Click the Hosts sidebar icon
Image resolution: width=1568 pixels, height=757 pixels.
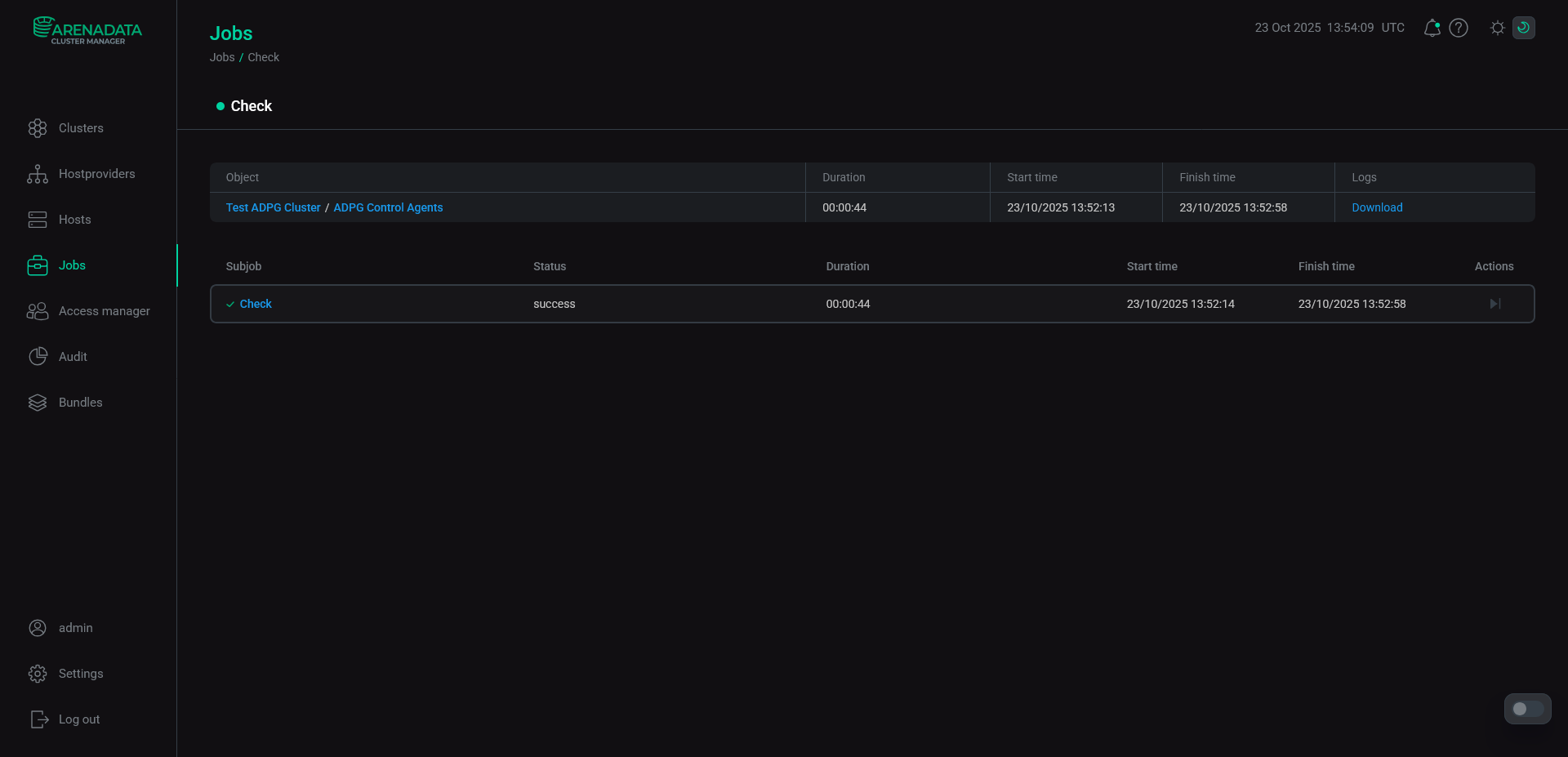tap(38, 220)
